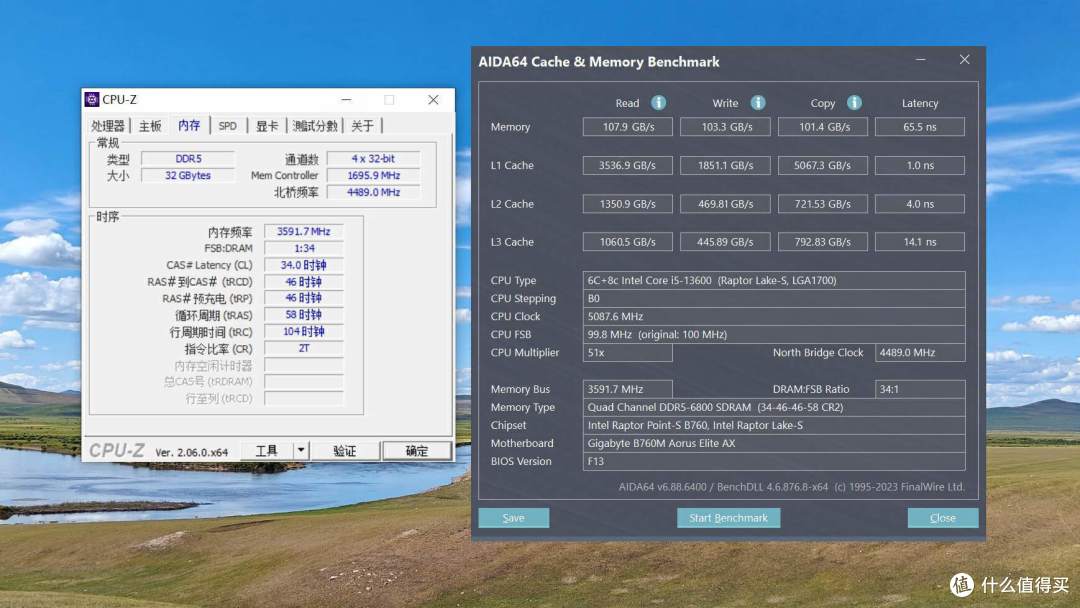Viewport: 1080px width, 608px height.
Task: Click the 32 GBytes size value in CPU-Z
Action: (188, 176)
